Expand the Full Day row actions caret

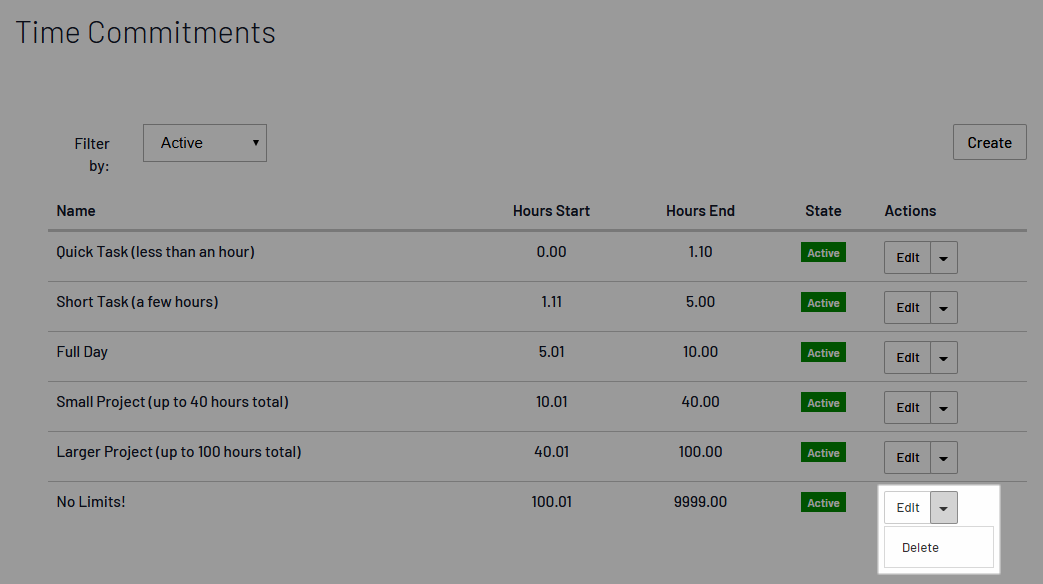coord(944,358)
